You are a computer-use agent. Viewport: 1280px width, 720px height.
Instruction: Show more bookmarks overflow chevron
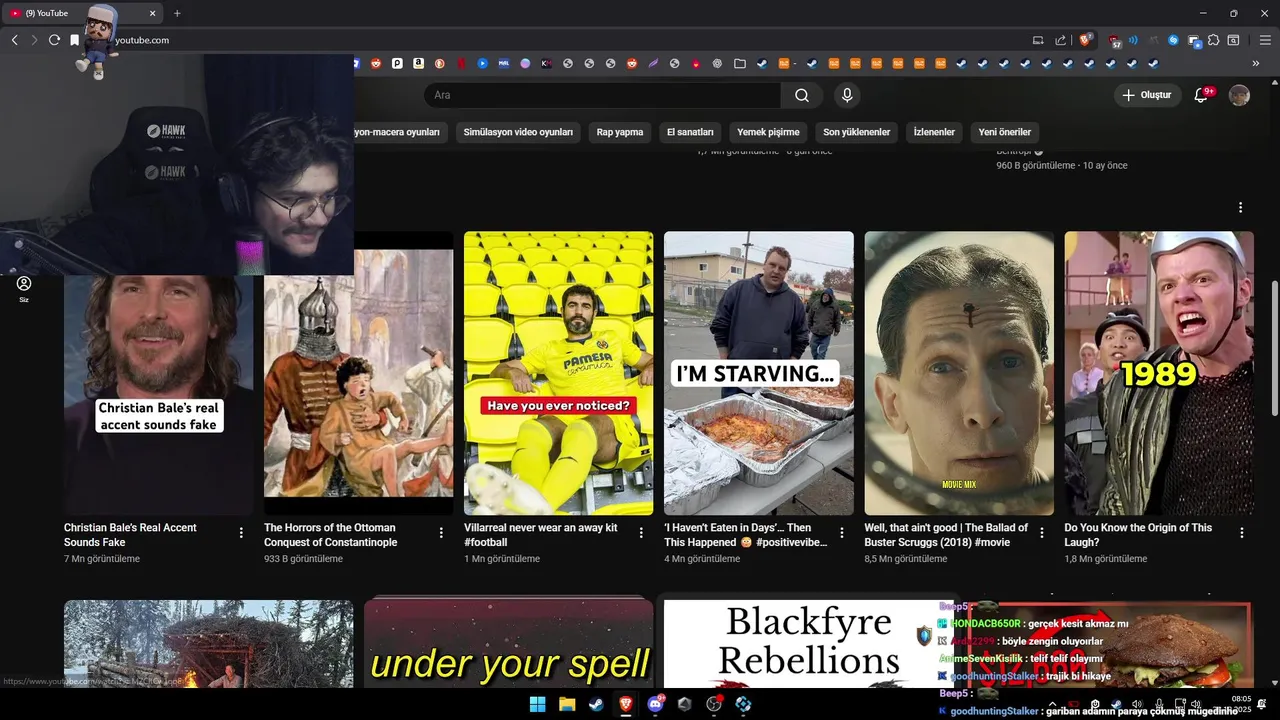[x=1256, y=63]
